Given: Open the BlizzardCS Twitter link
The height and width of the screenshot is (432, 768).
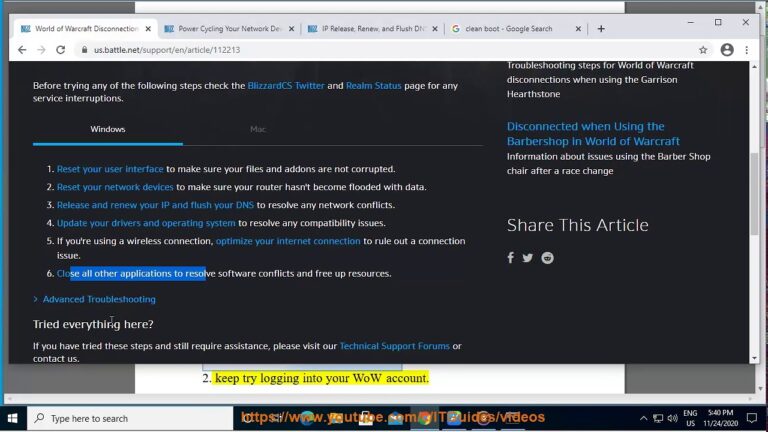Looking at the screenshot, I should click(286, 86).
